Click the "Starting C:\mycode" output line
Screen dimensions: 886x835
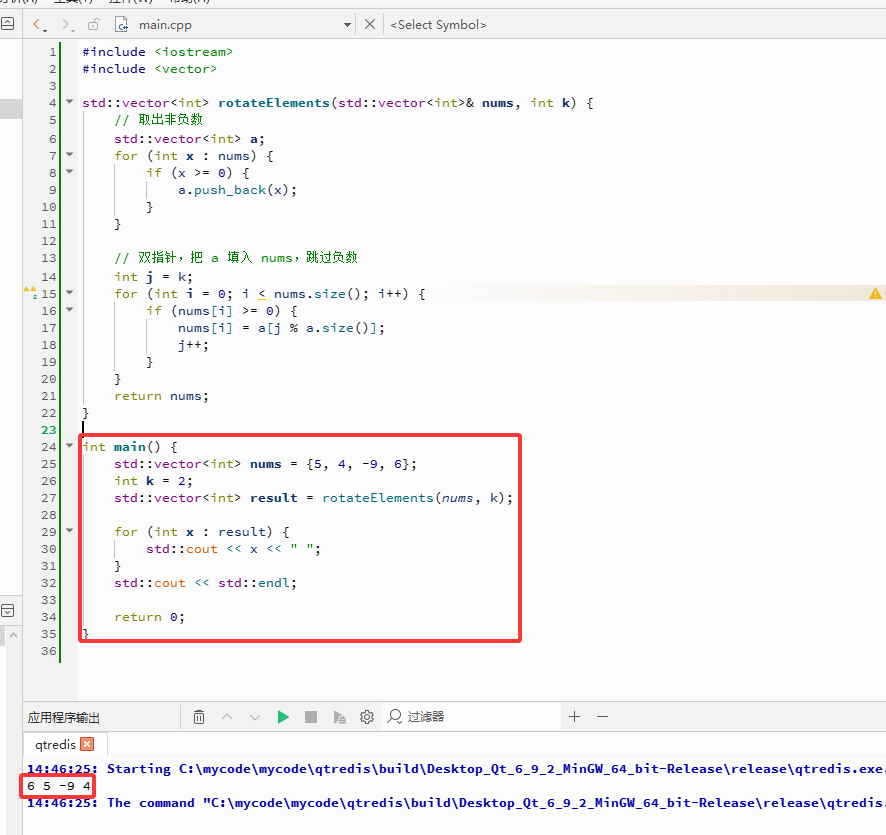tap(455, 769)
